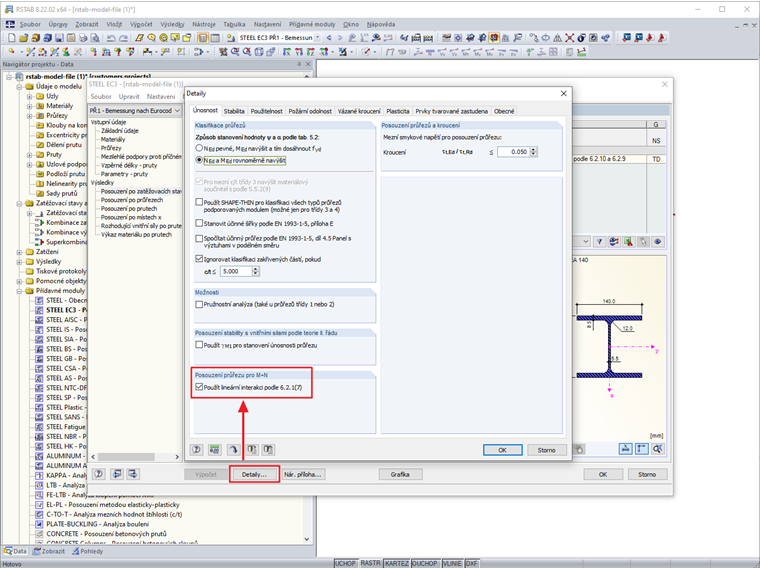The height and width of the screenshot is (570, 760).
Task: Select radio 'Ned a Med rovnoměrně navýšit'
Action: point(199,160)
